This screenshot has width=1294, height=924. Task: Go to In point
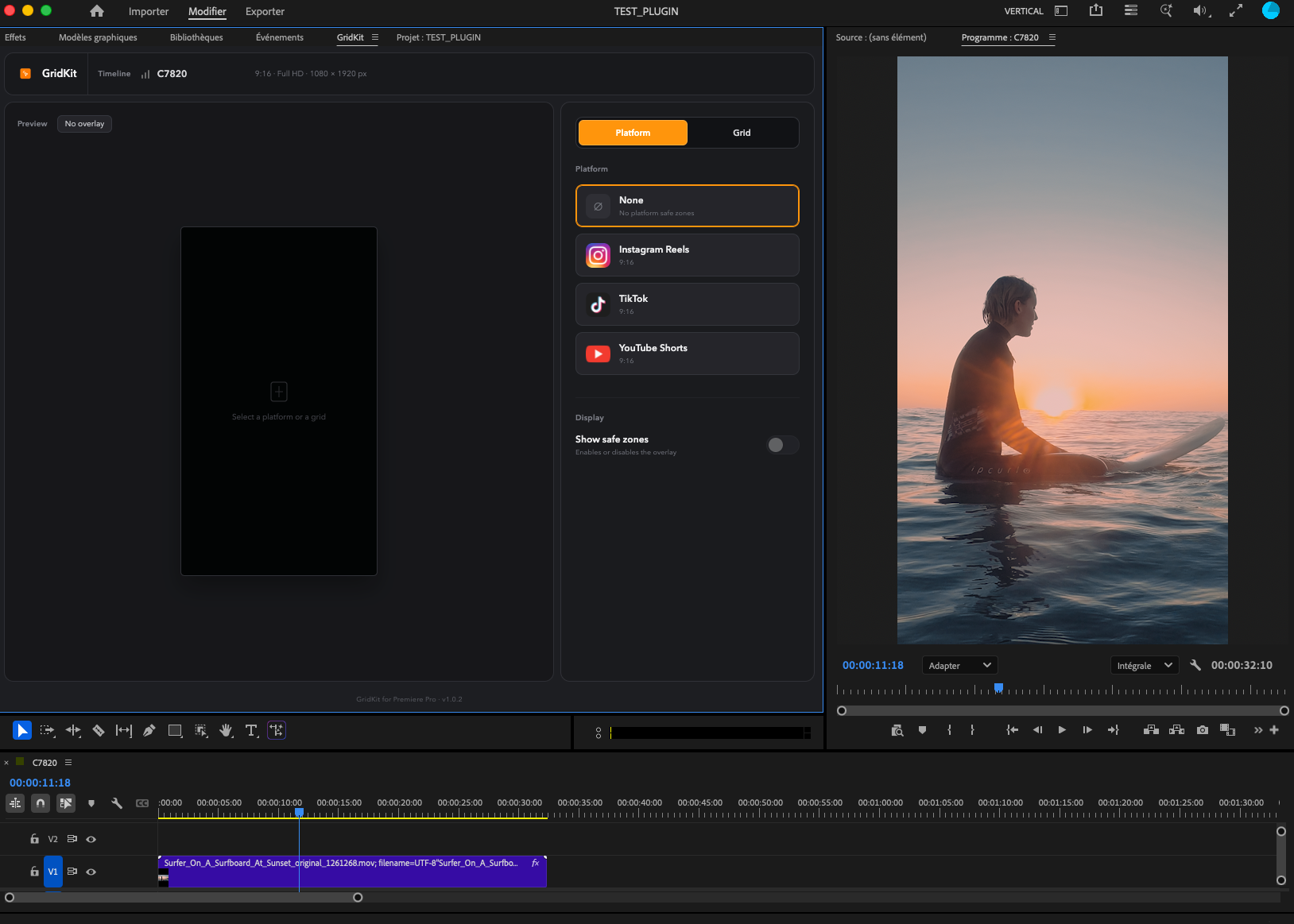(x=1012, y=730)
